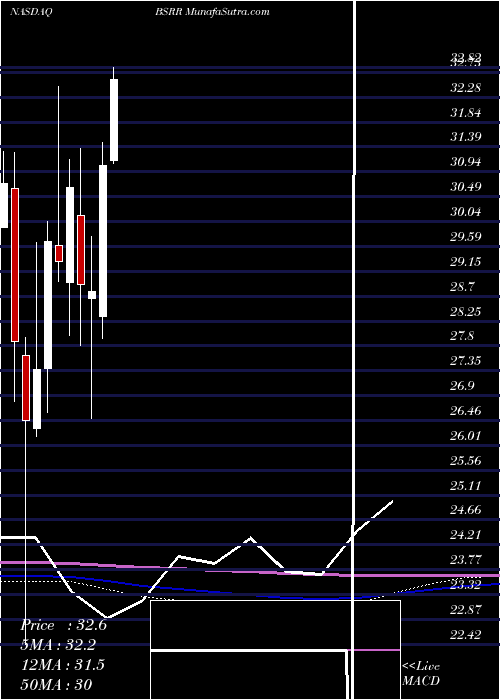500x700 pixels.
Task: Click the 26.9 price axis label
Action: coord(462,386)
